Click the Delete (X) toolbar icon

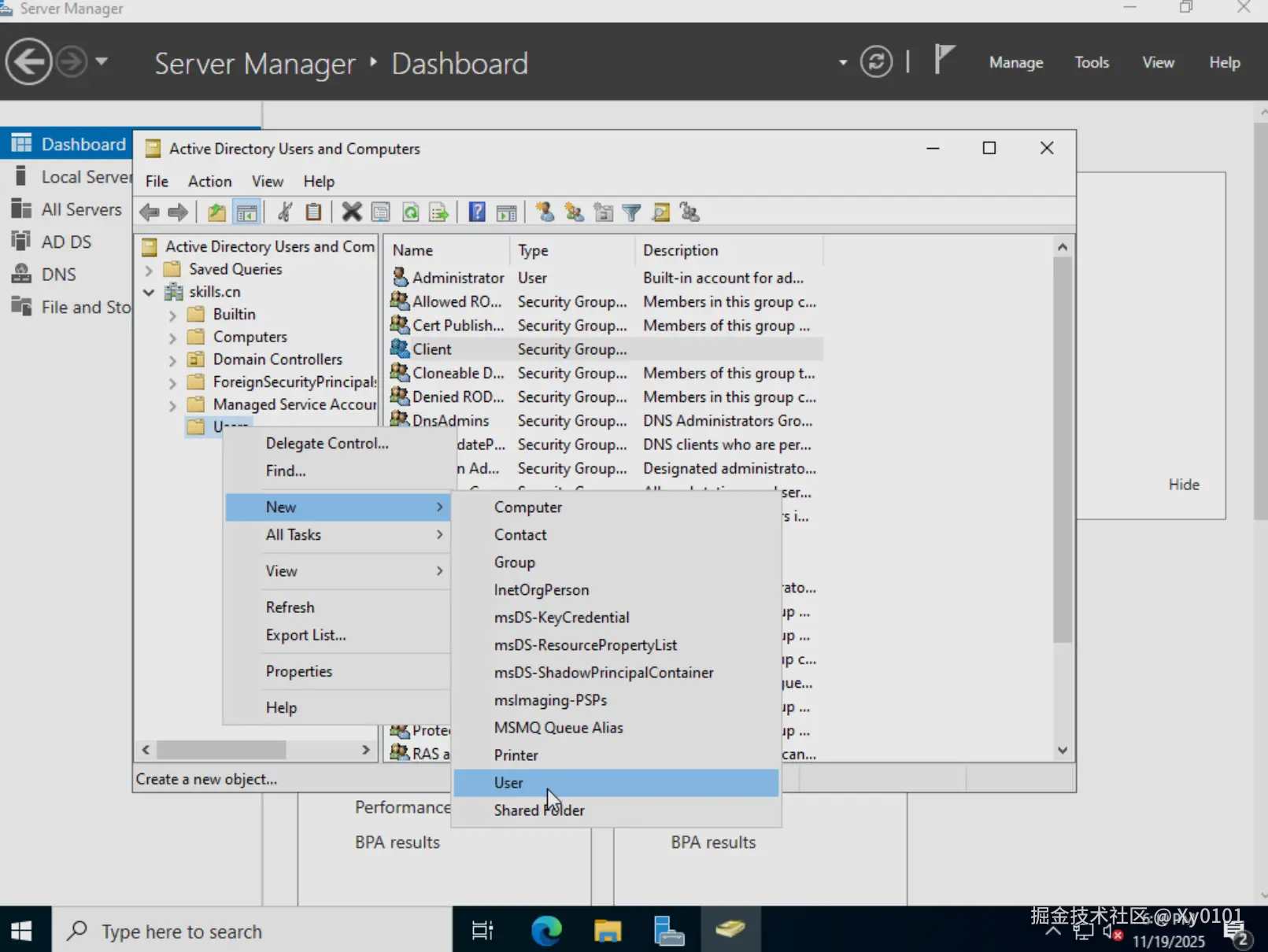click(352, 212)
